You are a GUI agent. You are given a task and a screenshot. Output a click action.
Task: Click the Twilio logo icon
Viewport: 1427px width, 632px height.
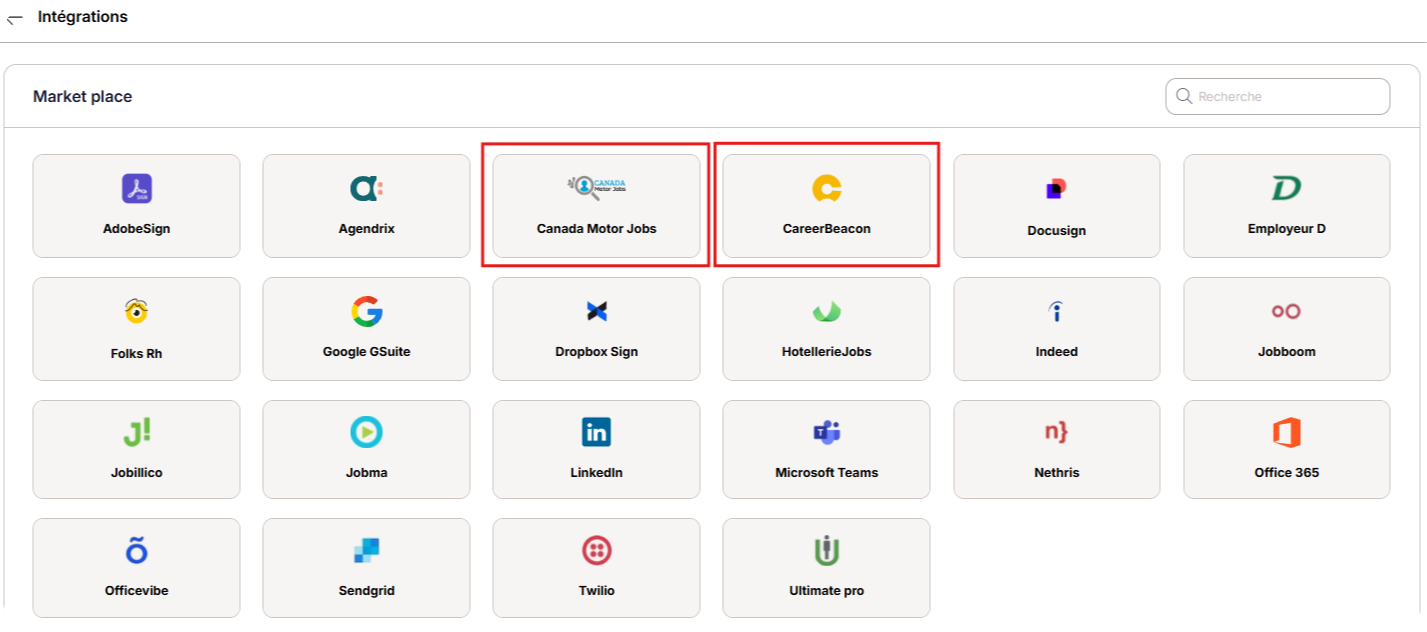tap(597, 550)
